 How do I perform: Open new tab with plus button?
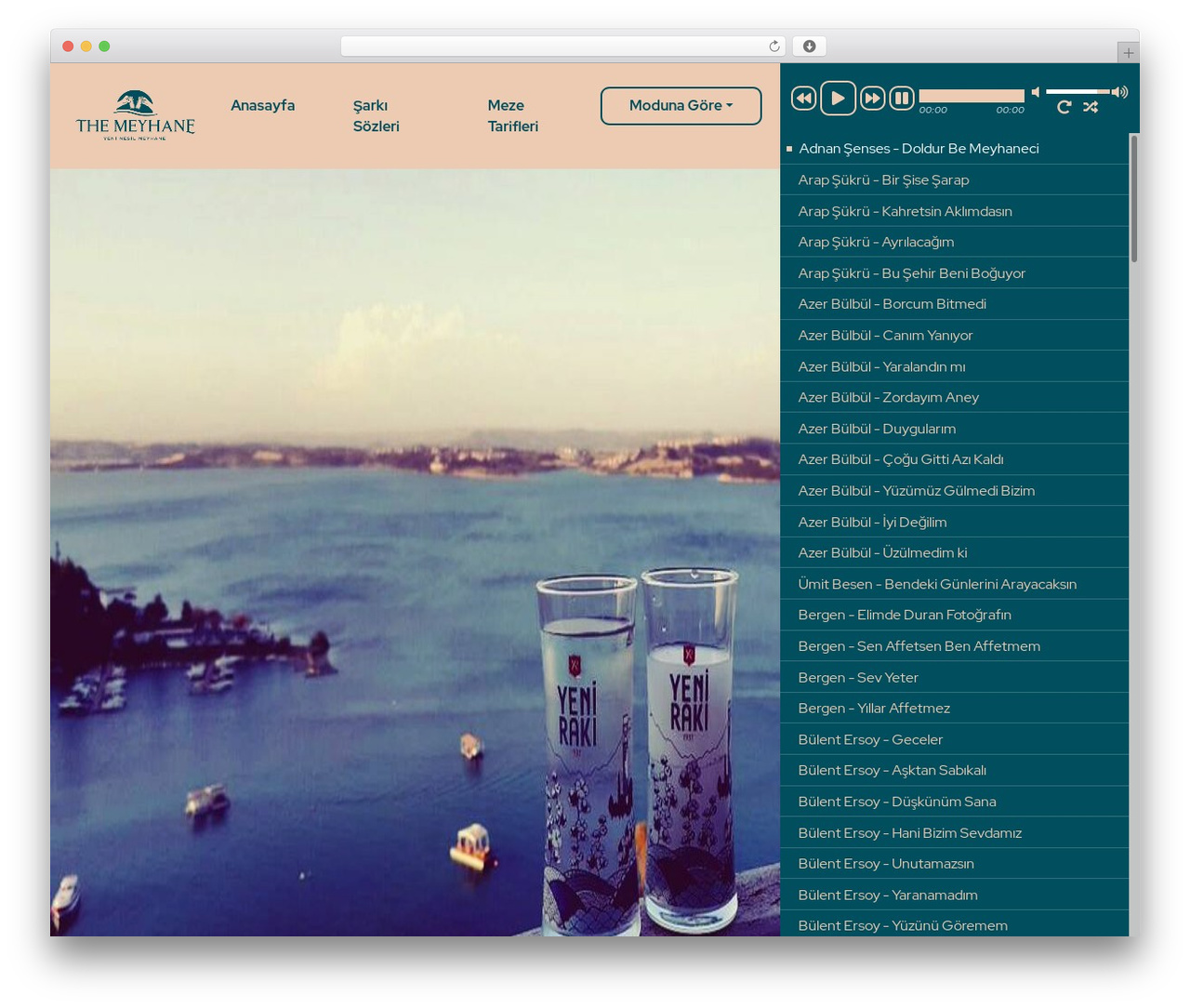tap(1128, 53)
